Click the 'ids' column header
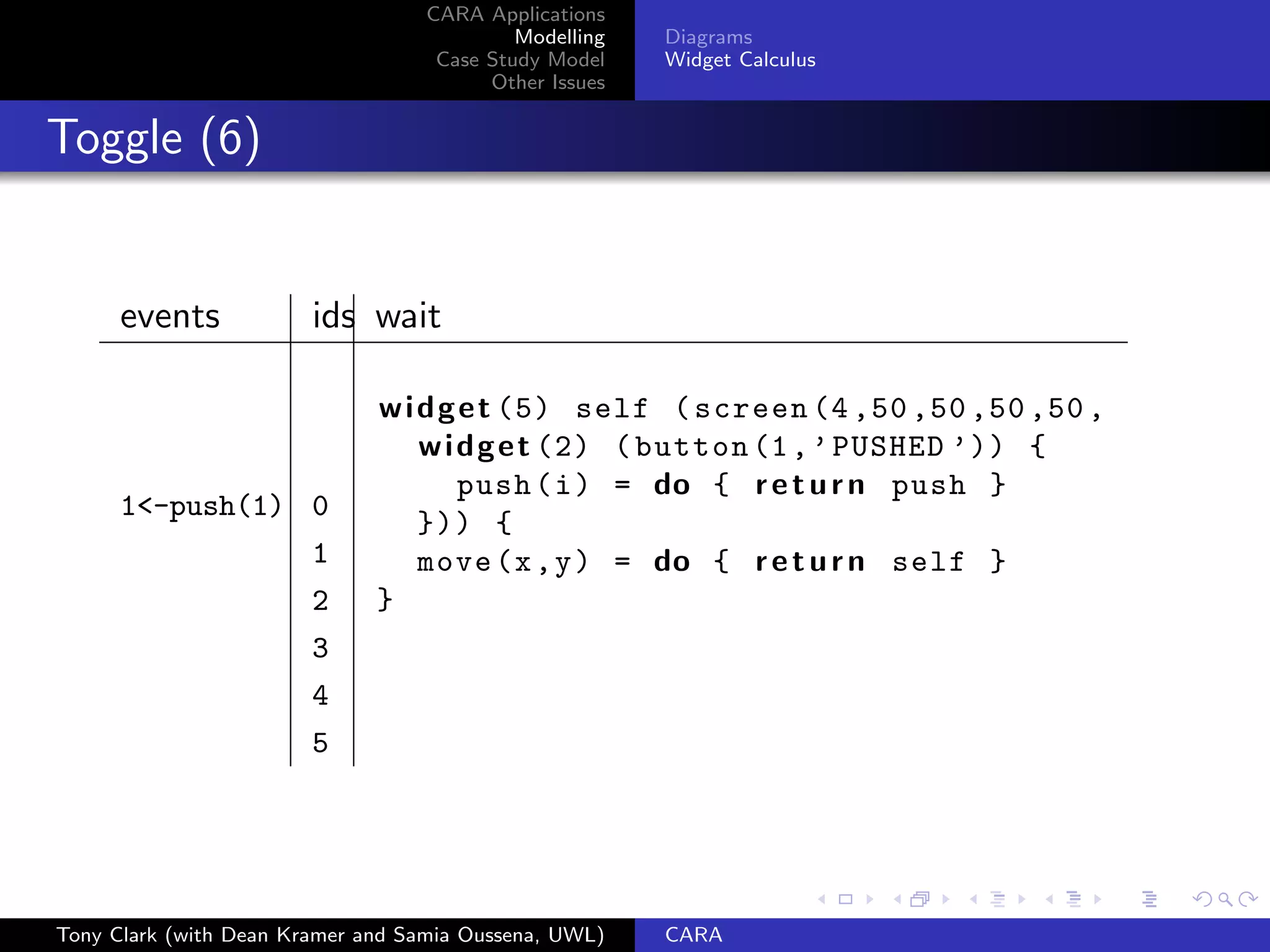Image resolution: width=1270 pixels, height=952 pixels. point(334,315)
